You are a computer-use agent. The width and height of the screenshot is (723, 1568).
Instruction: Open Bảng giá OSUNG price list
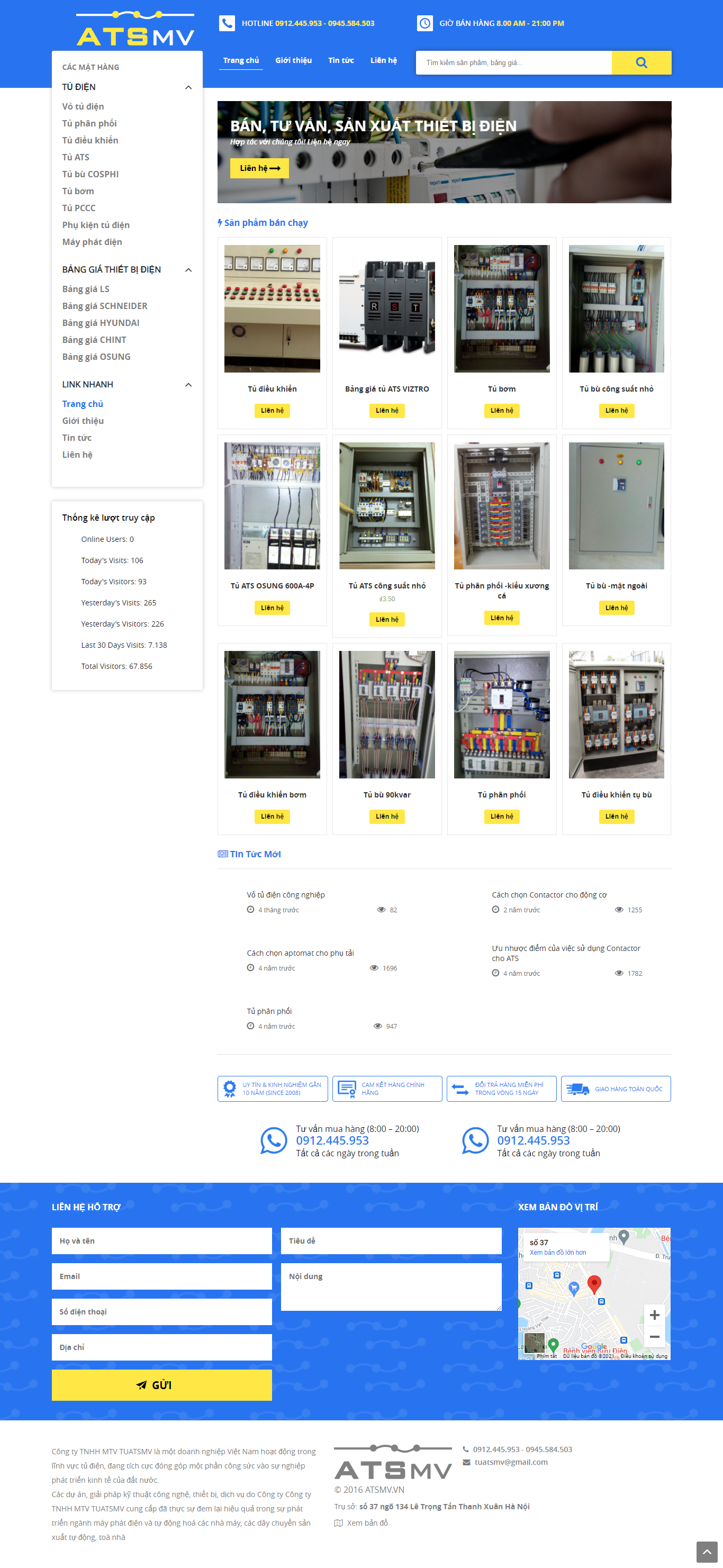[x=96, y=357]
